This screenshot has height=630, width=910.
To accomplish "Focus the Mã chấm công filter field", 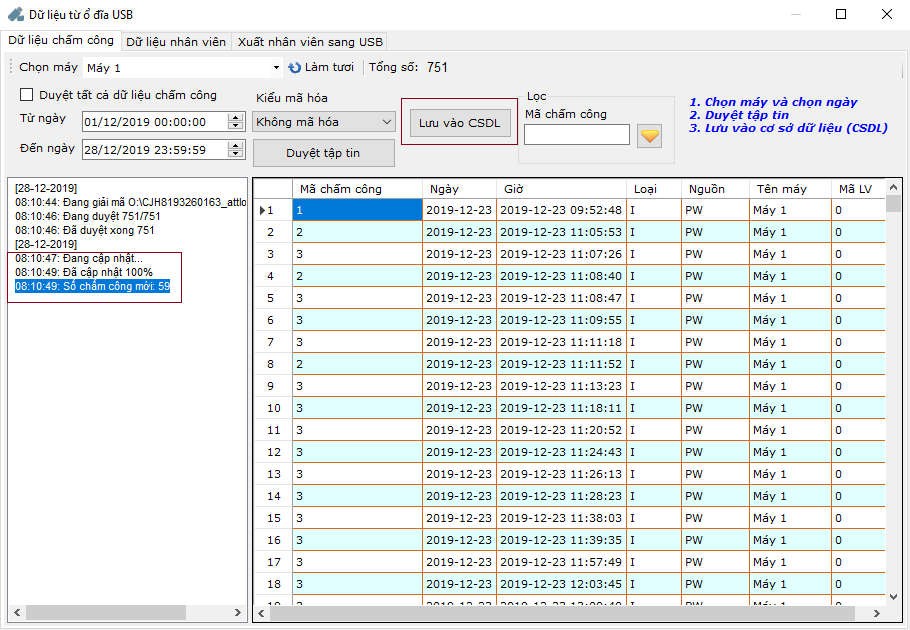I will (576, 135).
